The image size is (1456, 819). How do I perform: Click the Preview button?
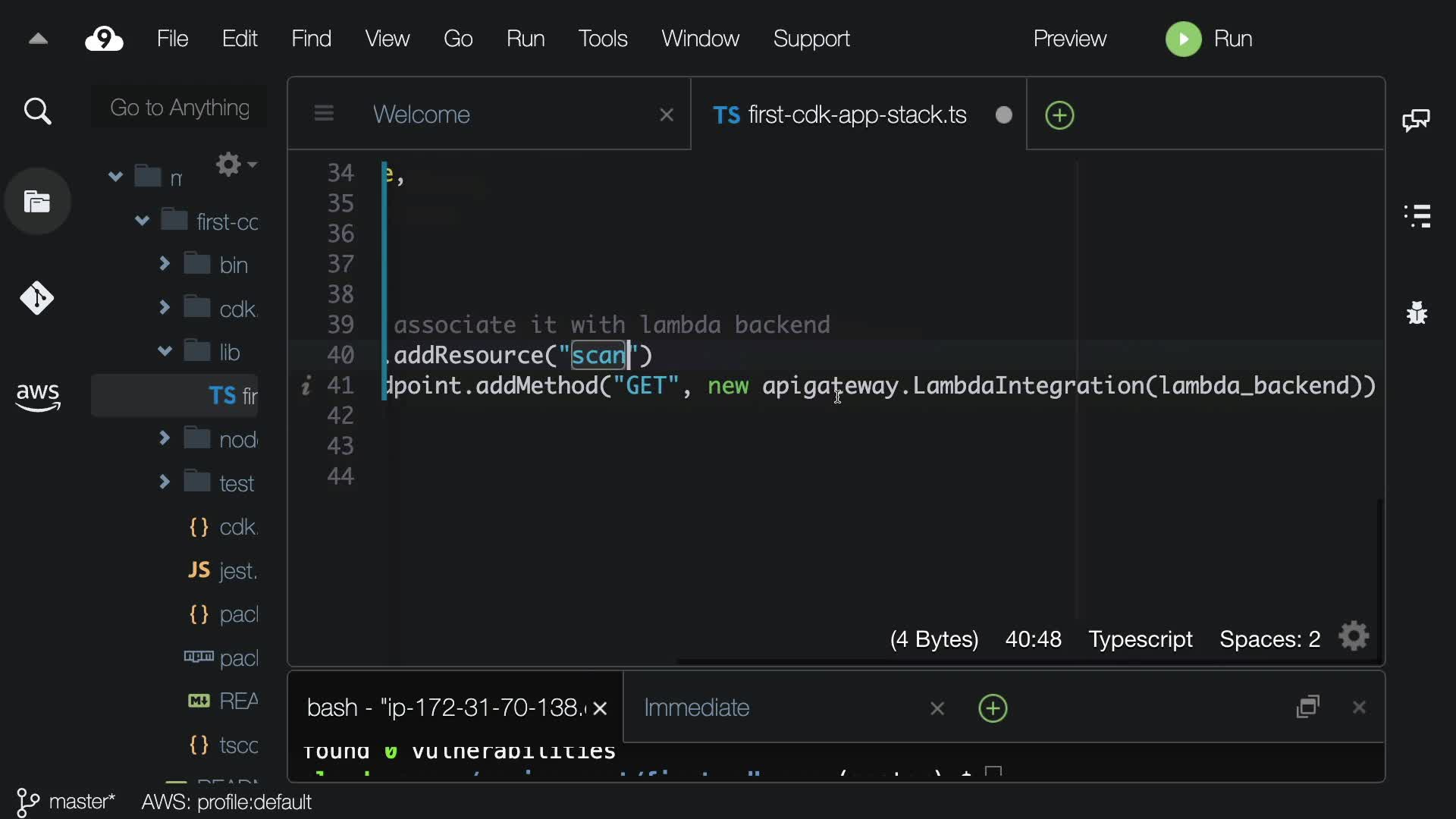coord(1069,39)
